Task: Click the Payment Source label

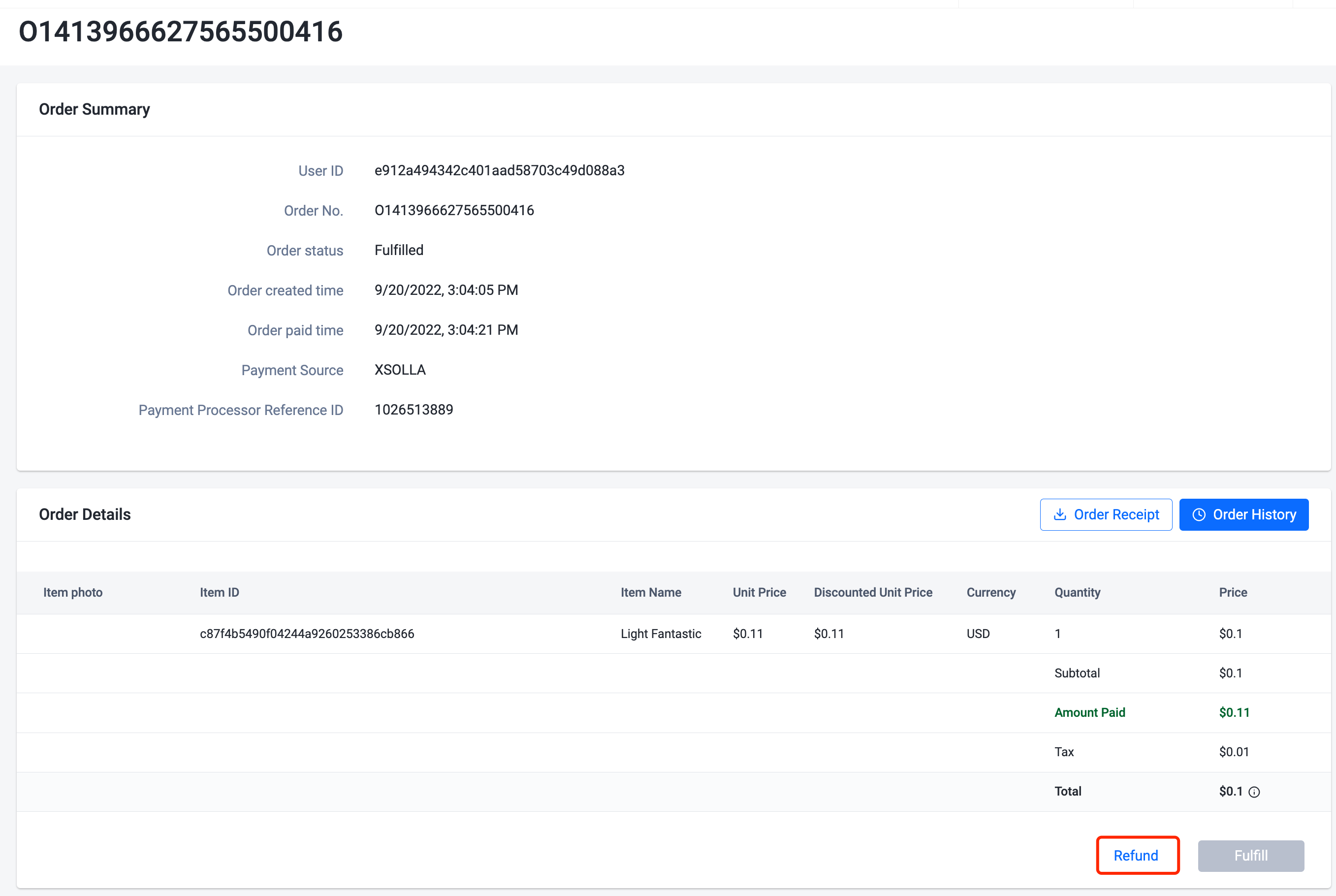Action: click(292, 370)
